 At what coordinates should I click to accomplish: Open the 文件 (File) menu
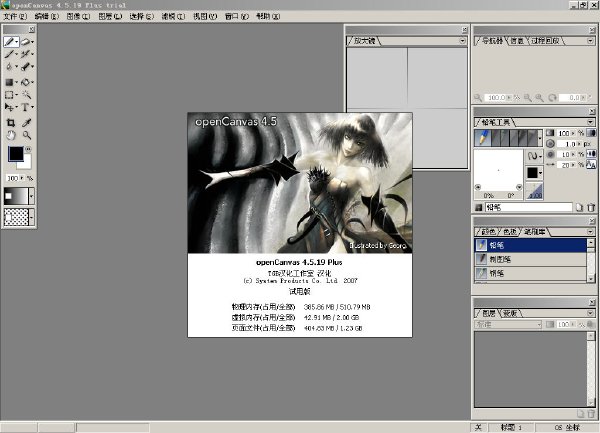click(x=15, y=16)
